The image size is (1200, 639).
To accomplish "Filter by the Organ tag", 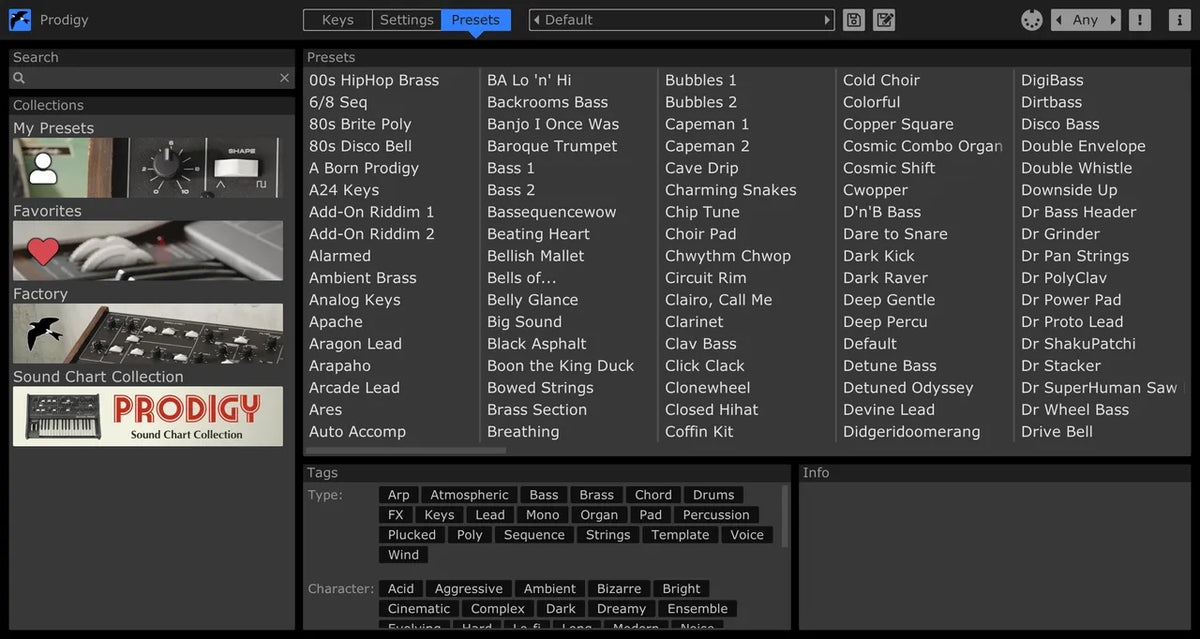I will point(600,515).
